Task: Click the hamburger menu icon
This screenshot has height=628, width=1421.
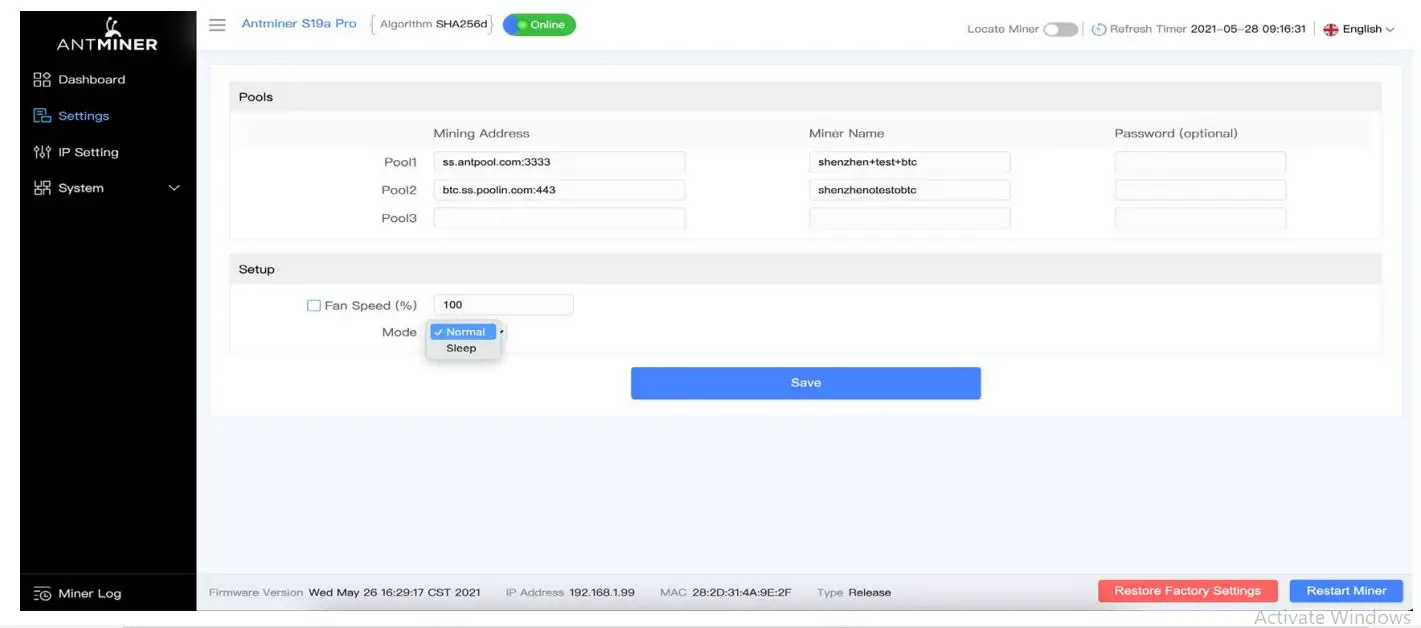Action: click(217, 25)
